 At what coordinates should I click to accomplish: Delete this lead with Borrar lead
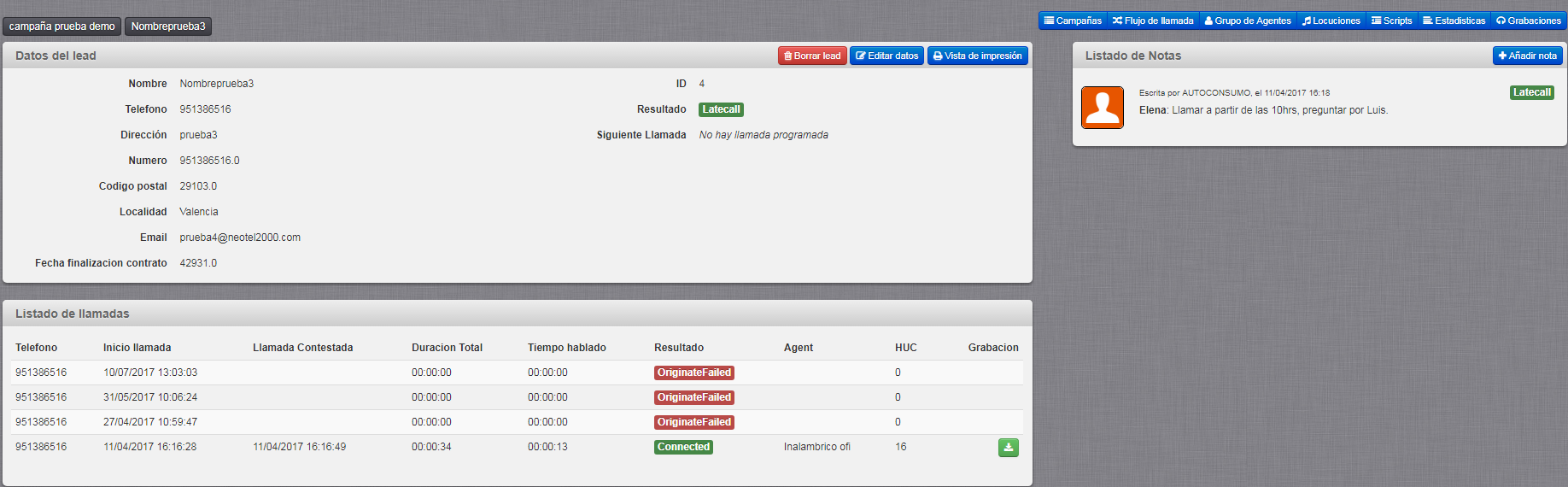tap(811, 56)
